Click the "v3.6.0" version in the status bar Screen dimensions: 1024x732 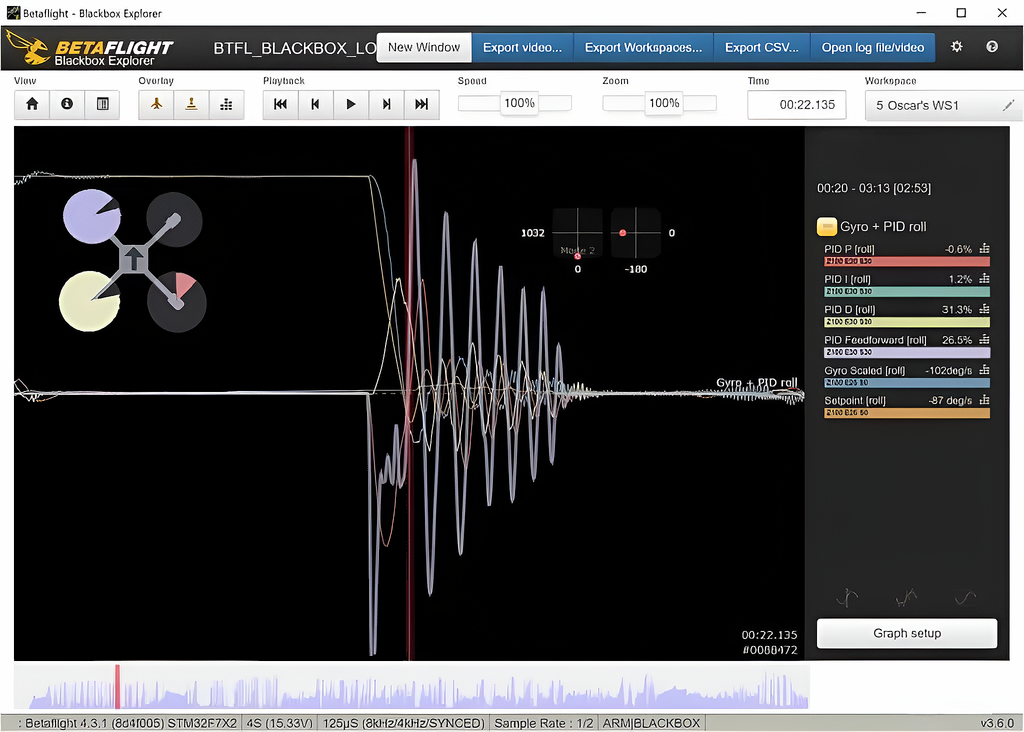997,724
